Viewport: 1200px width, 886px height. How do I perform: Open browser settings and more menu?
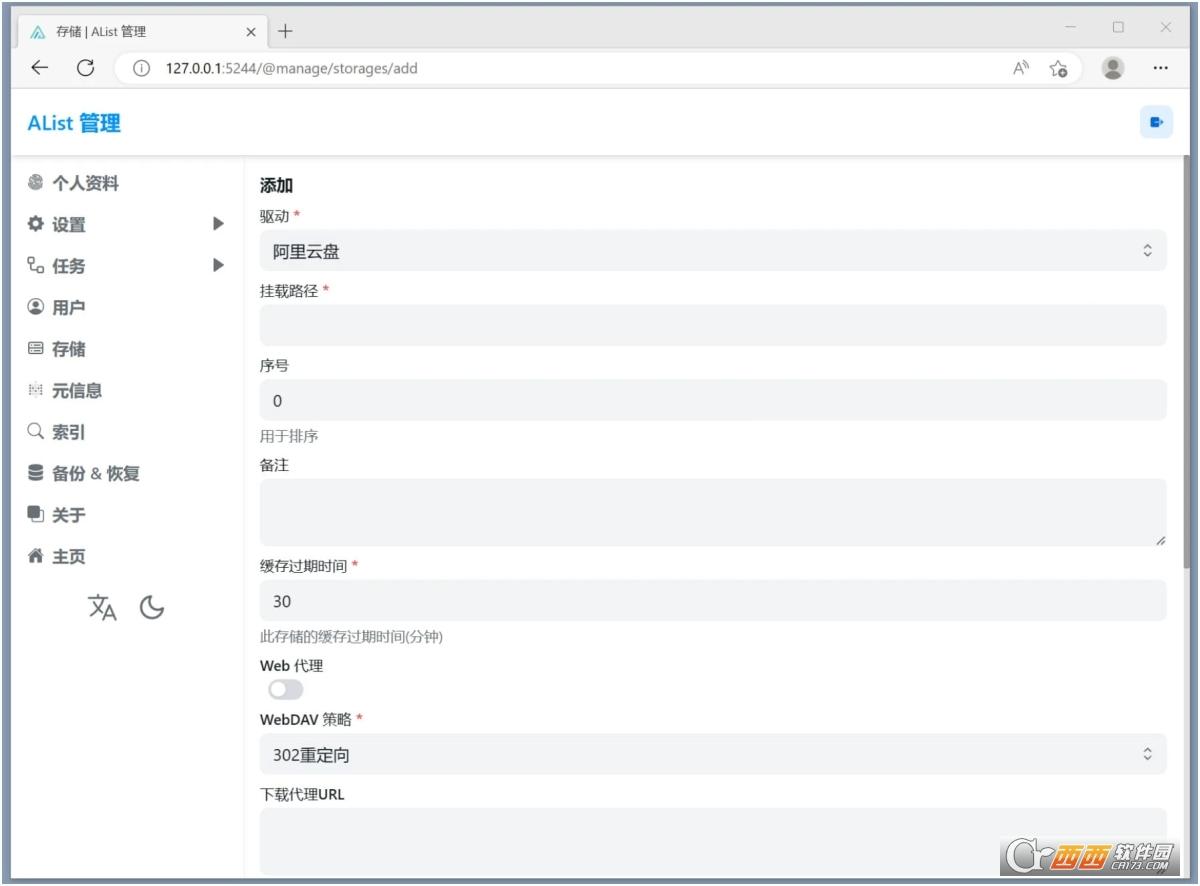(x=1160, y=68)
